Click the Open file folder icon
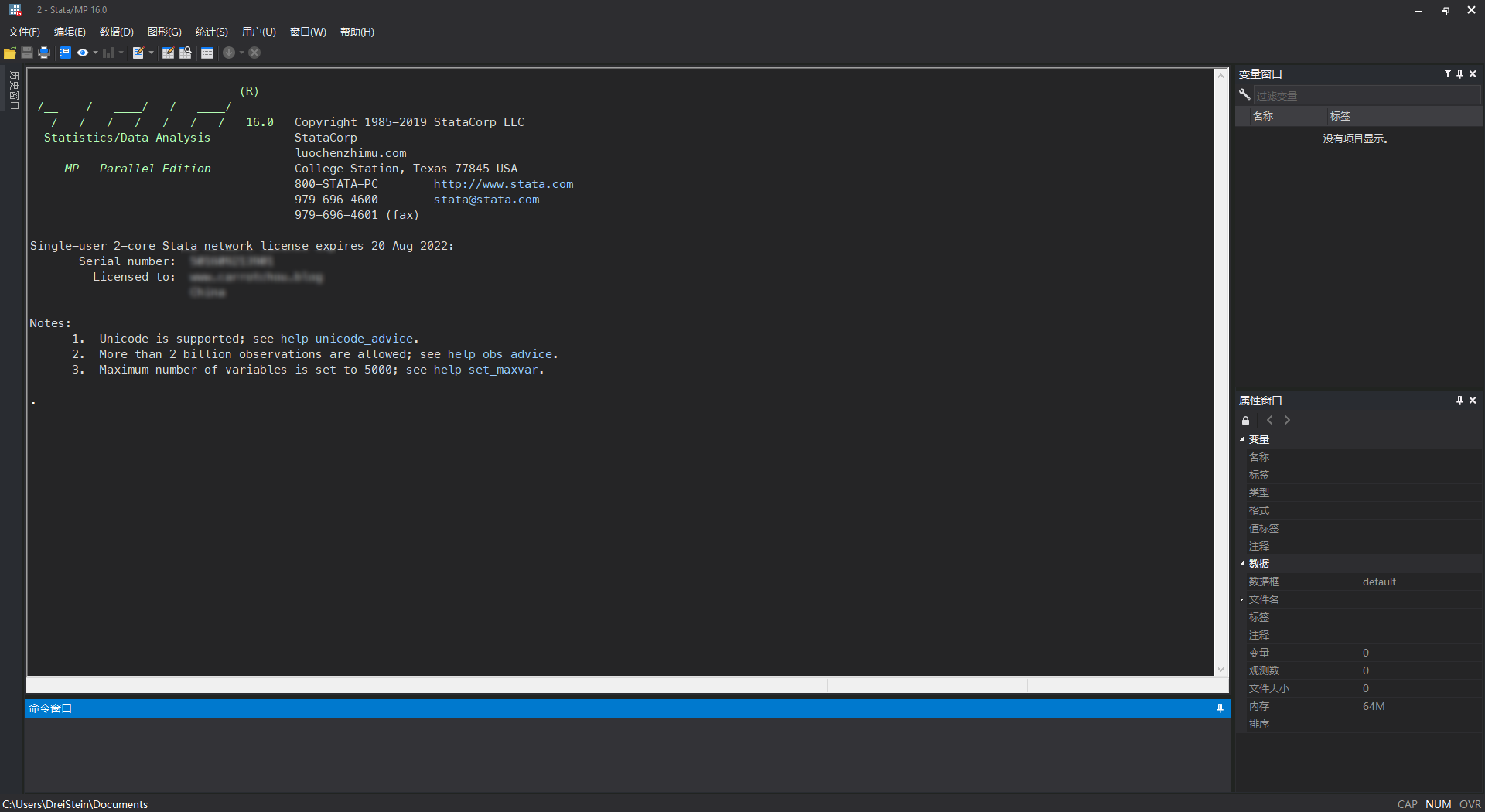This screenshot has width=1485, height=812. click(x=10, y=53)
